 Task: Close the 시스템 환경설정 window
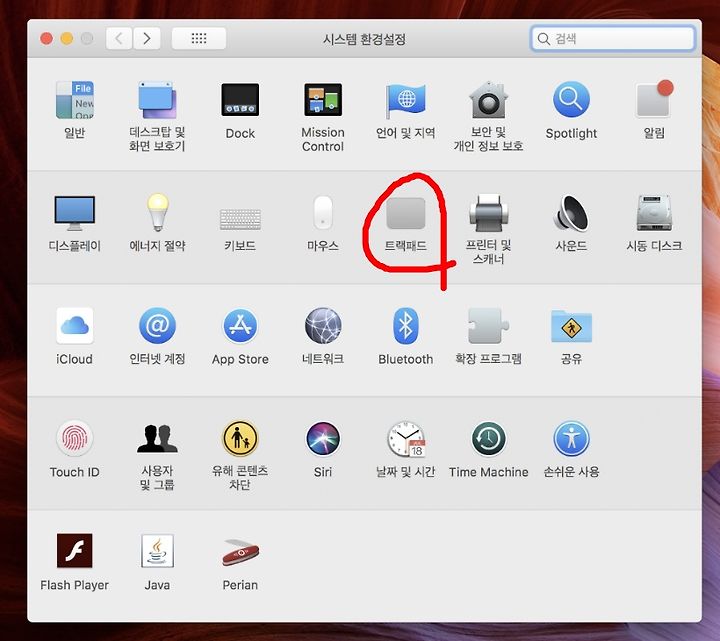click(x=46, y=39)
